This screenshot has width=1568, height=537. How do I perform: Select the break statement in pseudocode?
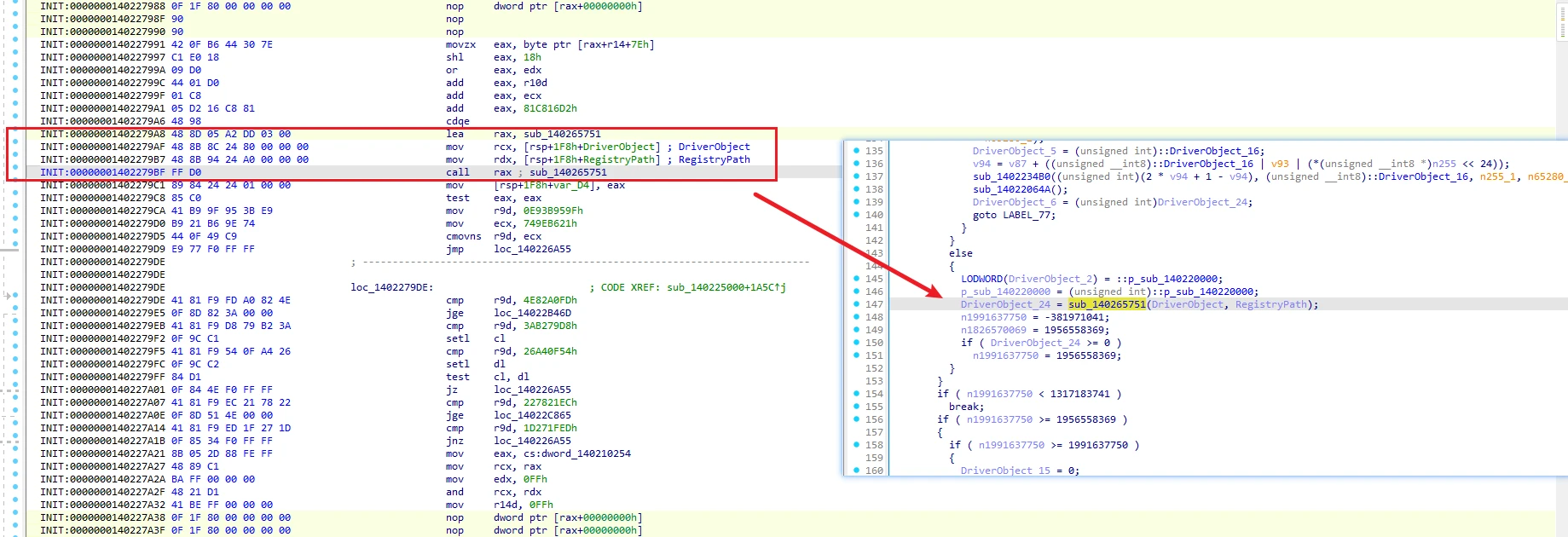(x=966, y=407)
